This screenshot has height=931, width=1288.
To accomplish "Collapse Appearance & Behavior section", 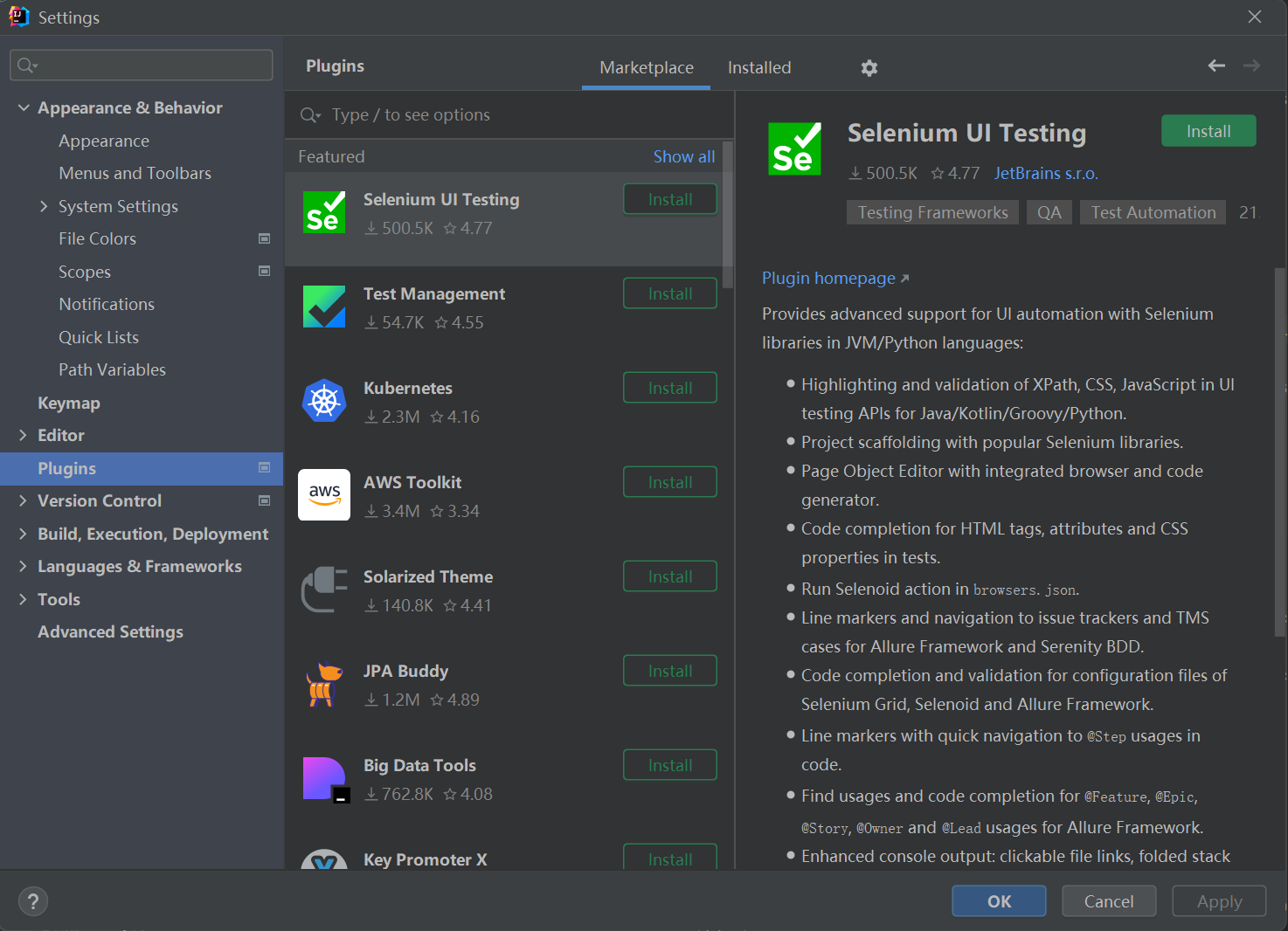I will 23,107.
